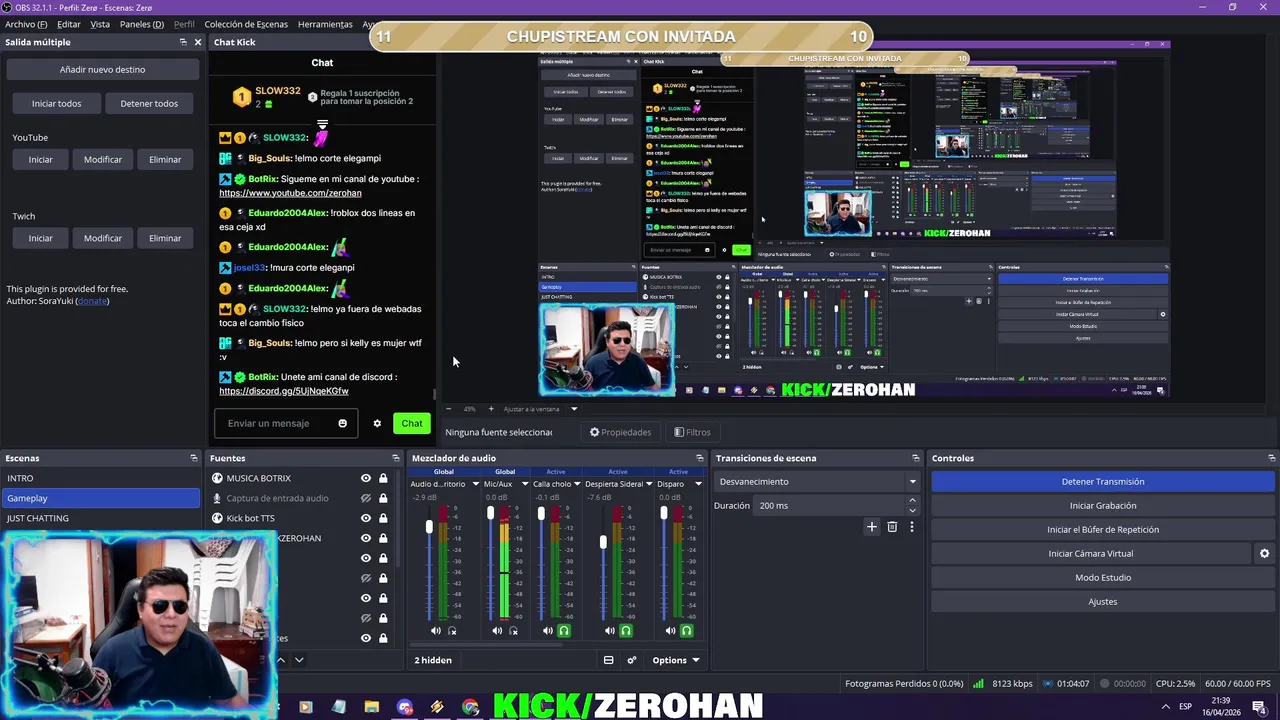Move selected source up
Image resolution: width=1280 pixels, height=720 pixels.
(x=281, y=660)
